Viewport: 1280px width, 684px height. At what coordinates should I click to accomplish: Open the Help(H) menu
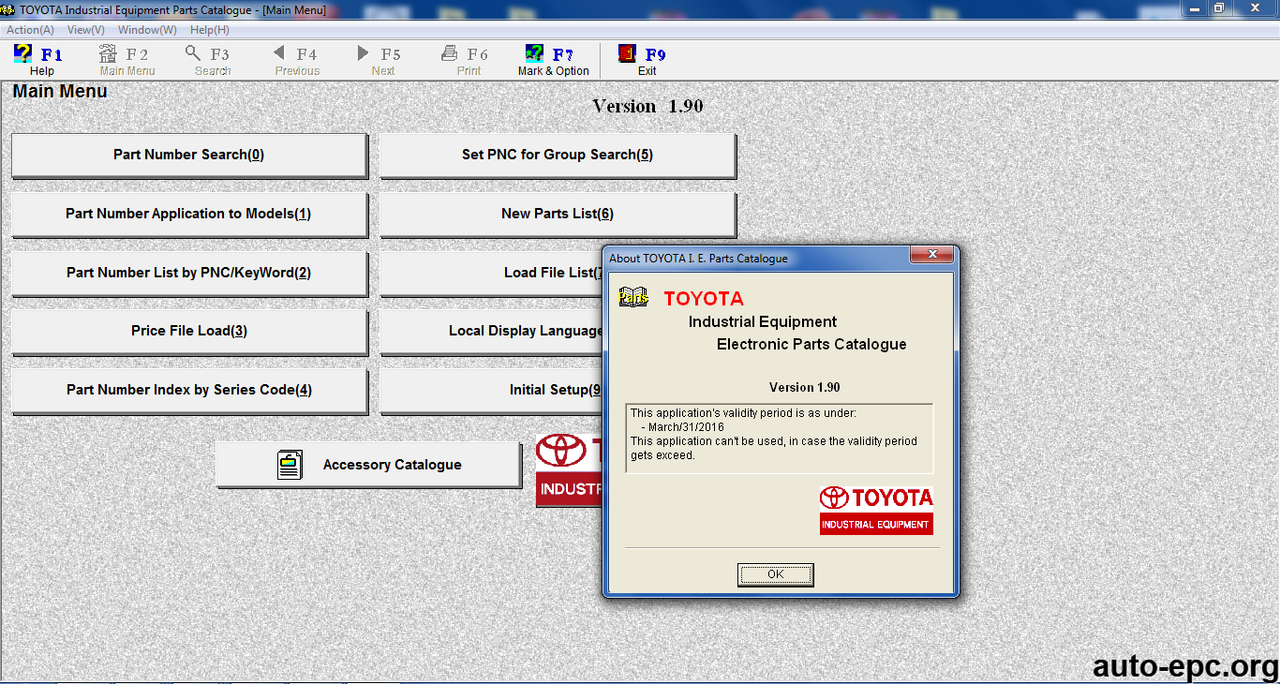tap(209, 30)
